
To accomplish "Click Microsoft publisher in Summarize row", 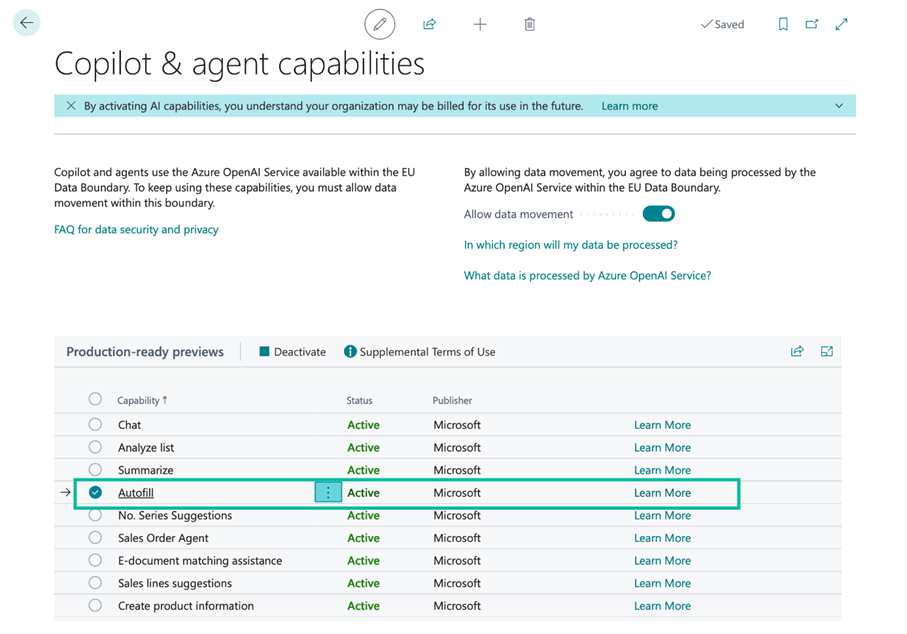I will click(457, 470).
